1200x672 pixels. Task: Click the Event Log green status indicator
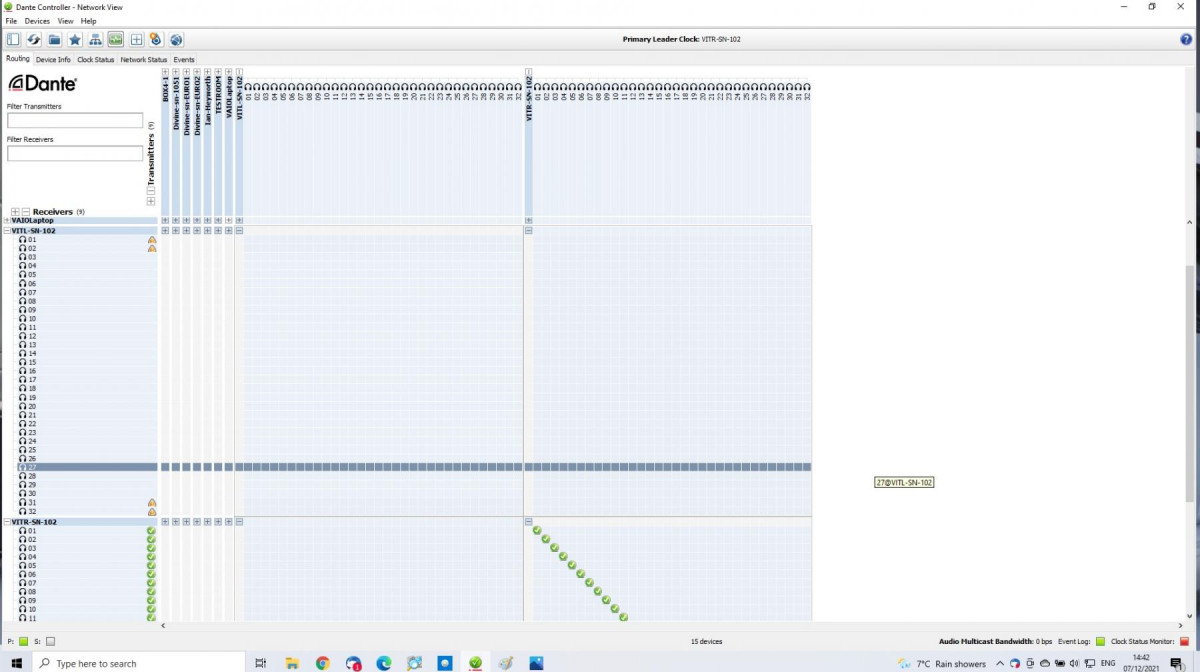1100,641
